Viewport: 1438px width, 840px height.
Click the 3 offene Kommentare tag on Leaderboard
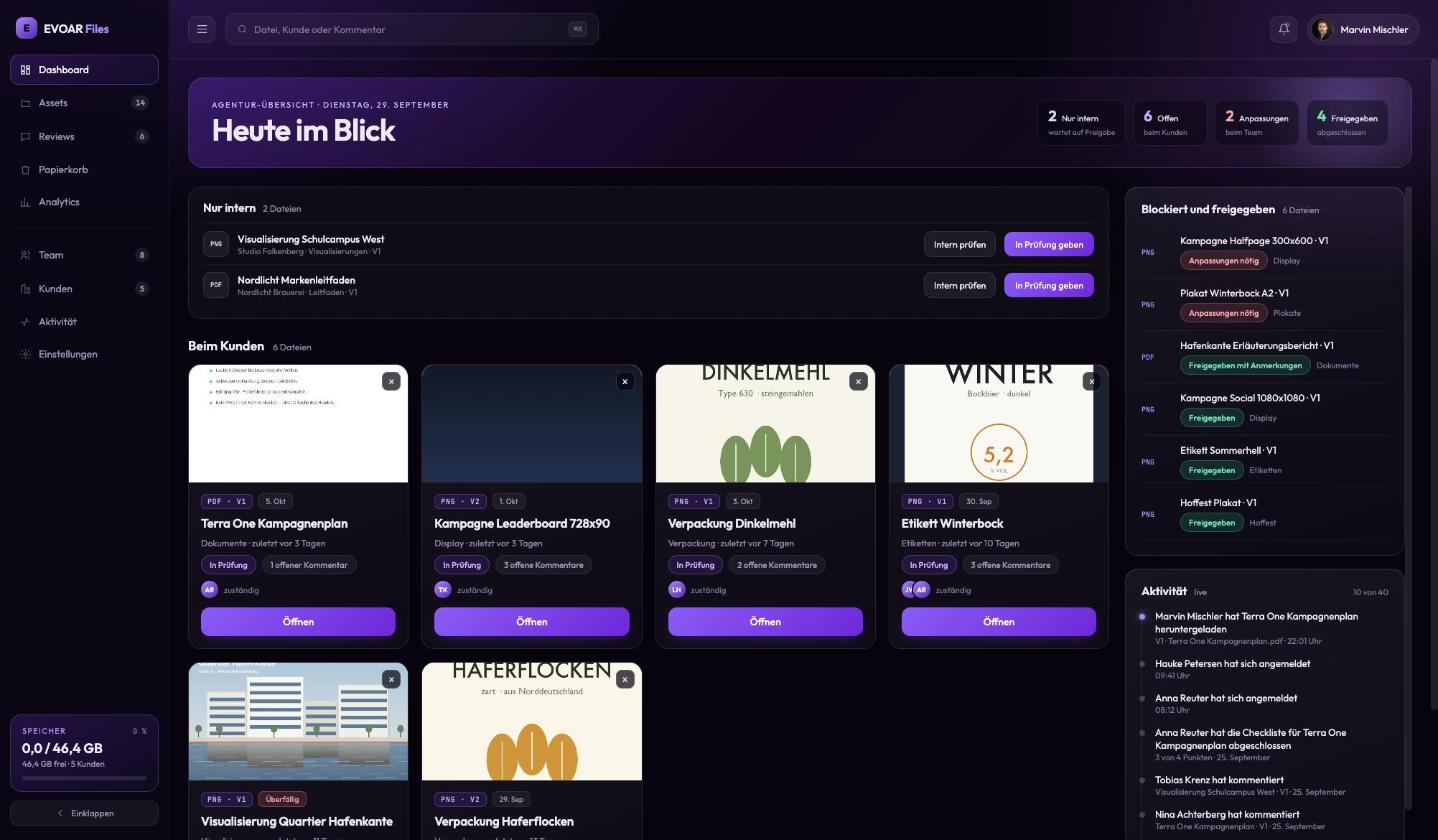[x=543, y=565]
